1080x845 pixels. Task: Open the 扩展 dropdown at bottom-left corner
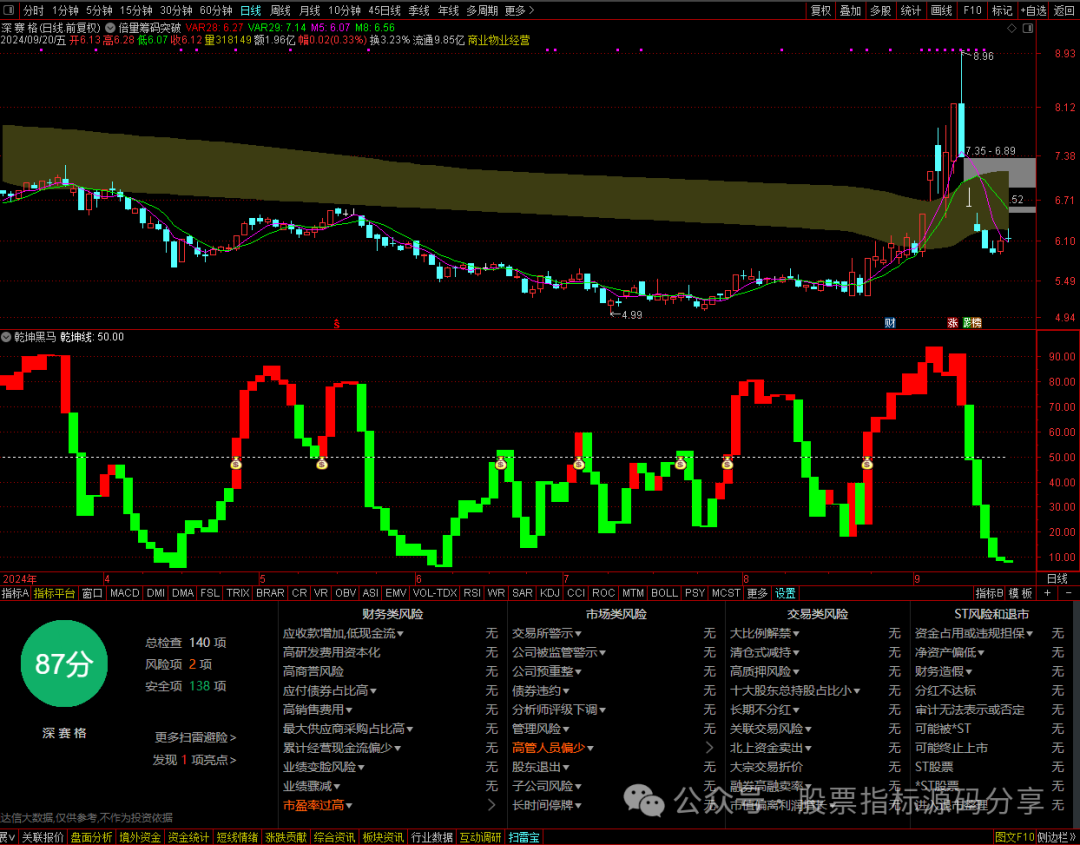[8, 837]
